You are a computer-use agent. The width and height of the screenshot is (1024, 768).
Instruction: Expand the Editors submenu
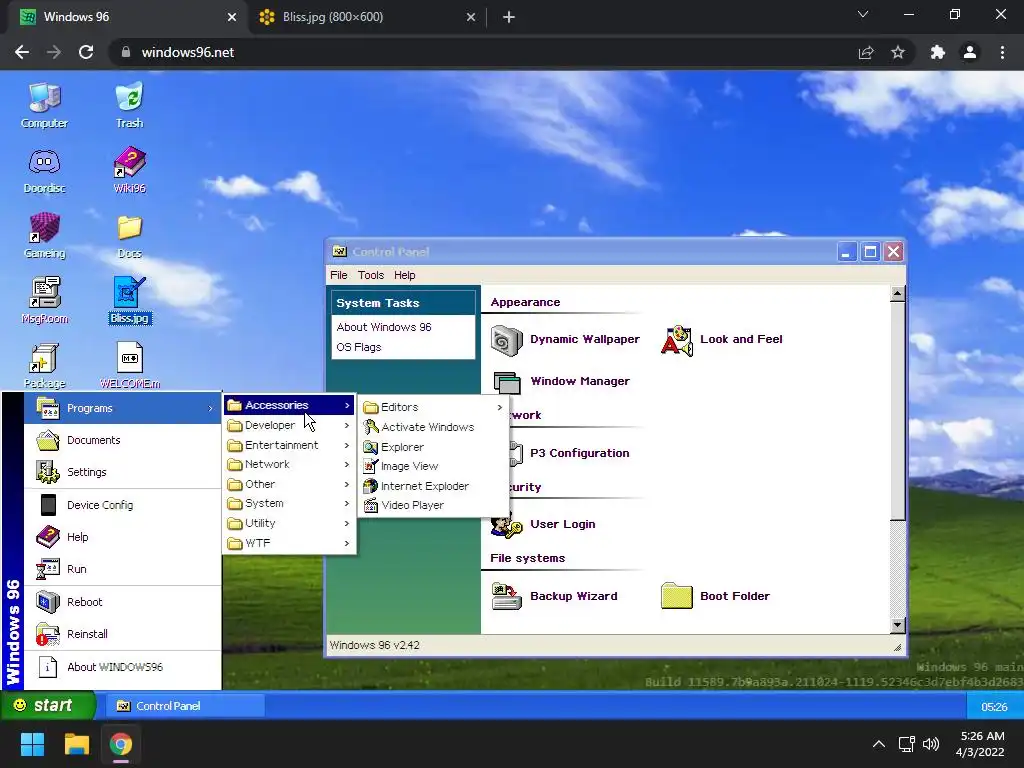coord(434,408)
